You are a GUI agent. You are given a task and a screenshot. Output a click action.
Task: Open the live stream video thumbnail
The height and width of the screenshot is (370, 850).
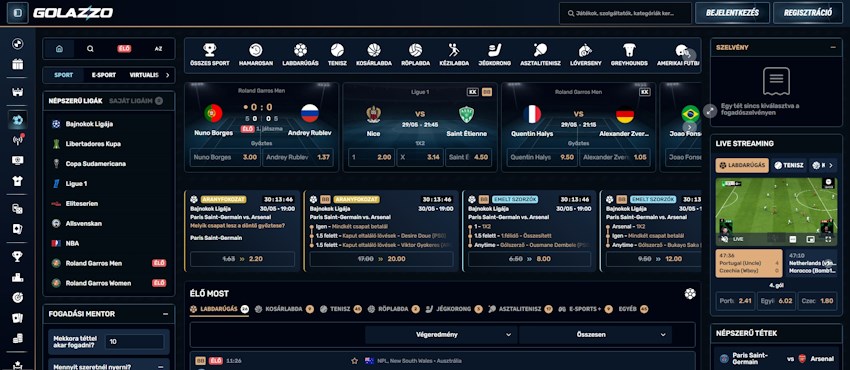pyautogui.click(x=776, y=211)
